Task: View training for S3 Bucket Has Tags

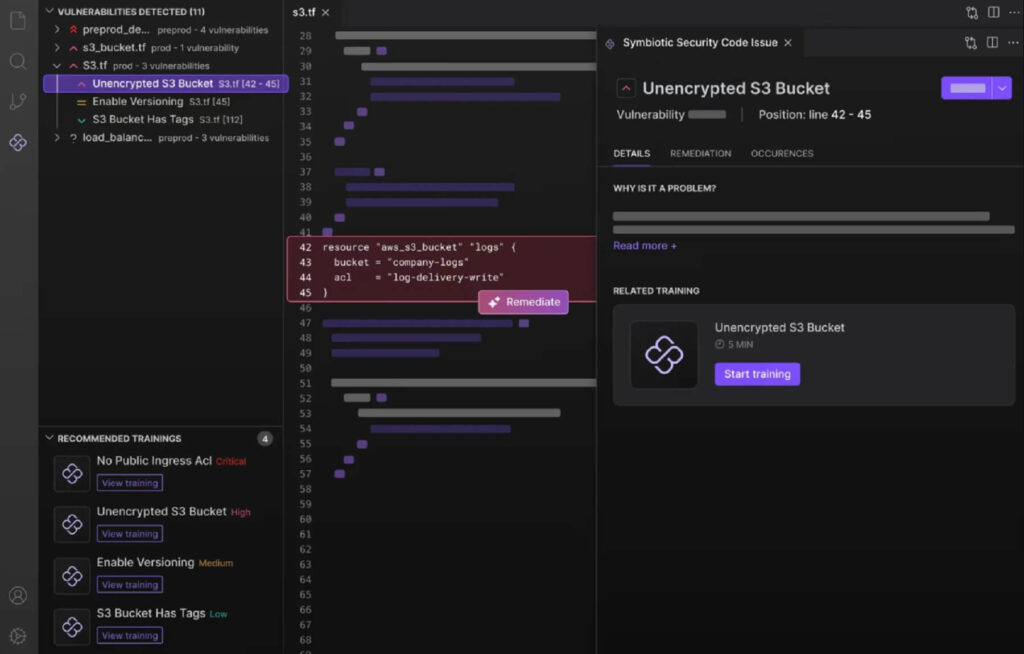Action: (x=130, y=636)
